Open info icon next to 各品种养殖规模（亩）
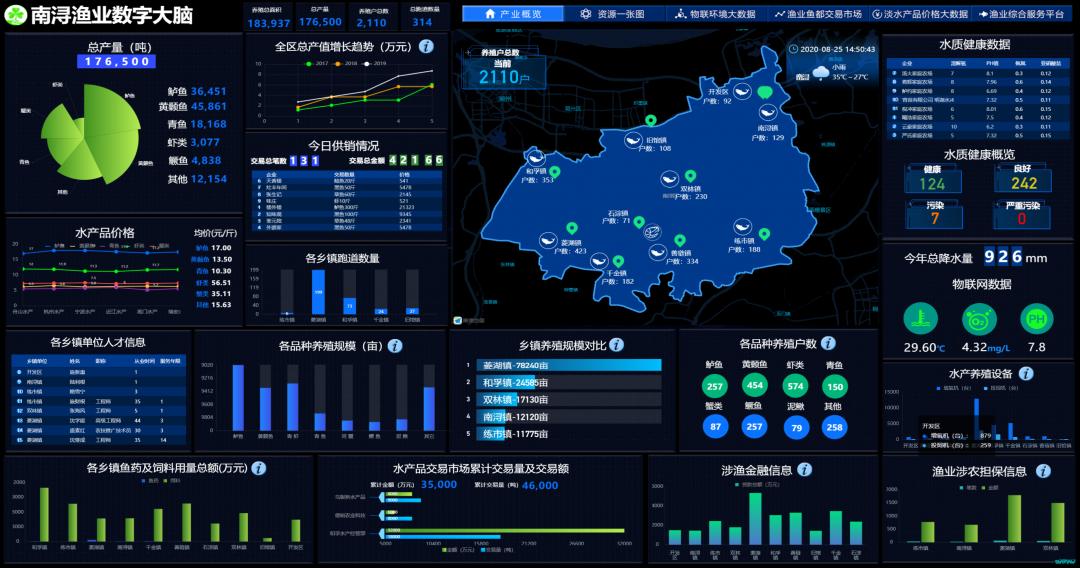This screenshot has height=568, width=1080. click(x=395, y=346)
